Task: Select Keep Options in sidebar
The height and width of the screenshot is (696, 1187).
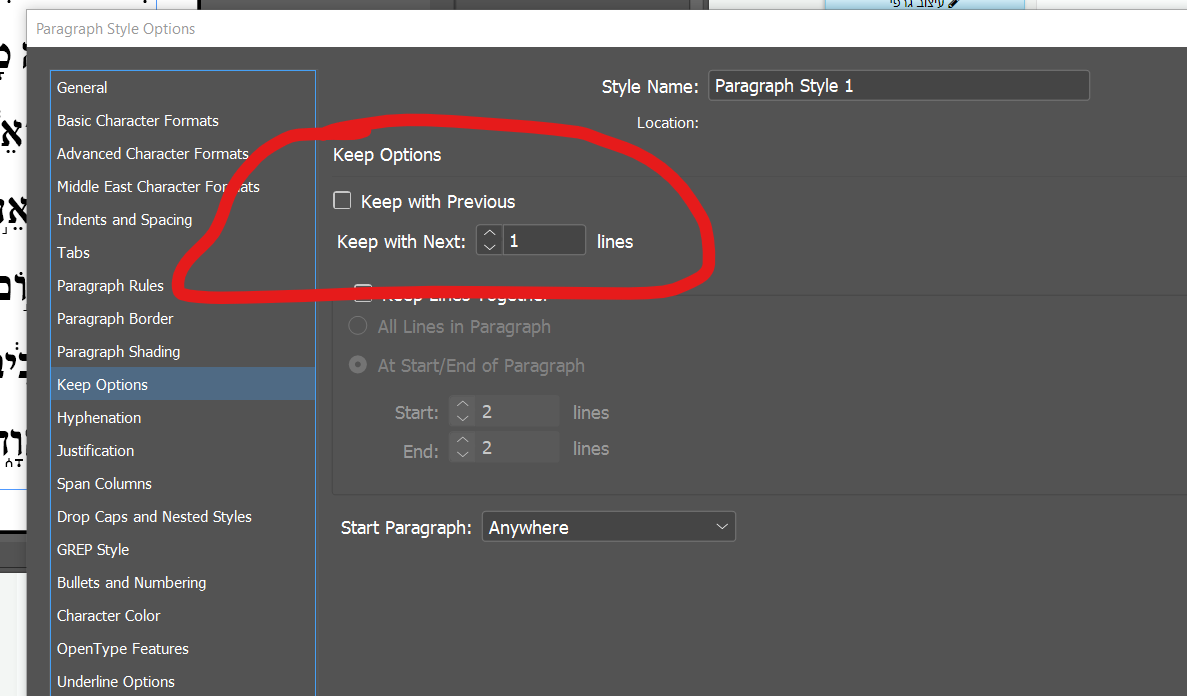Action: pos(182,385)
